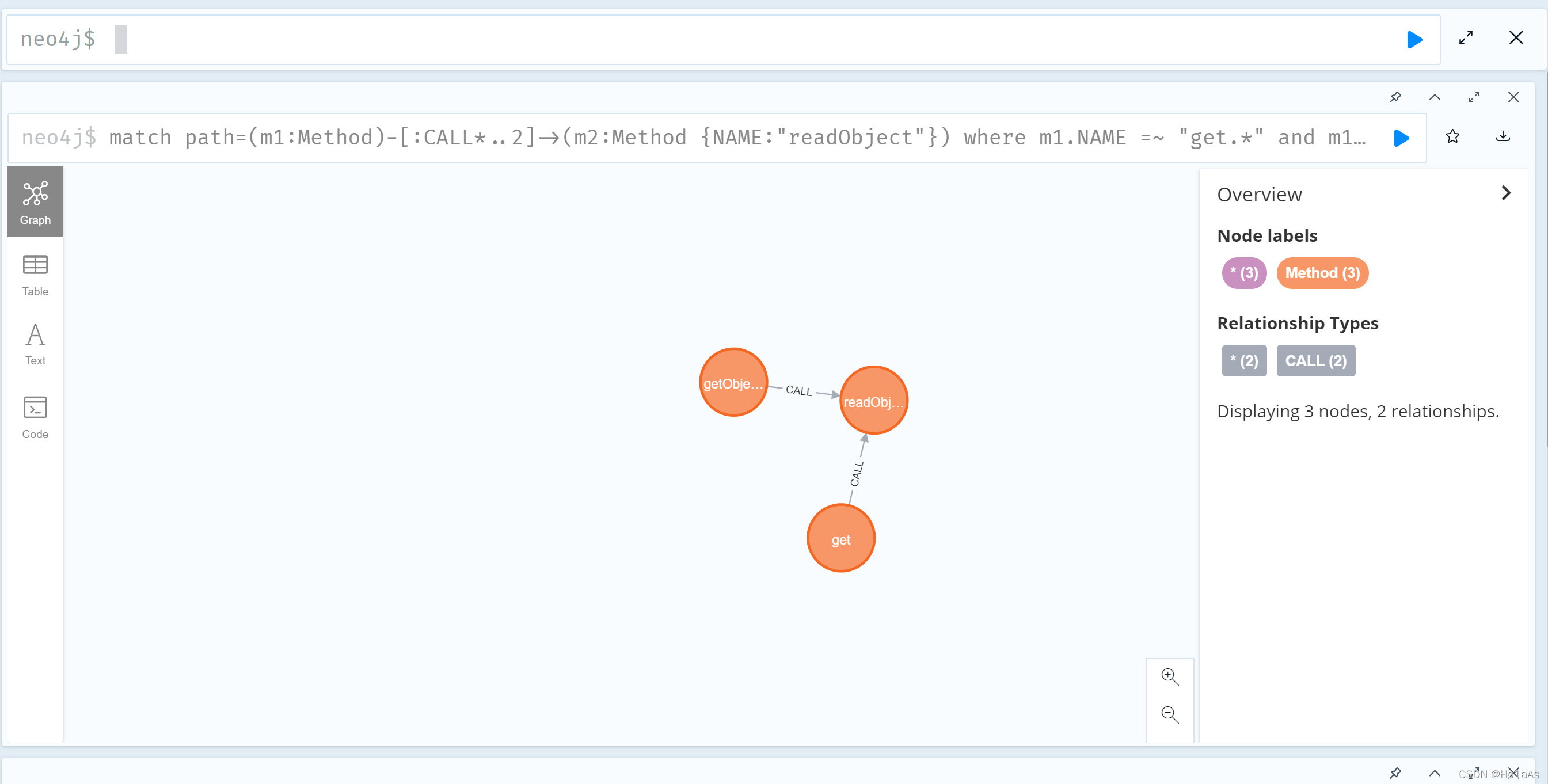Click the * (3) node label pill
This screenshot has width=1548, height=784.
pyautogui.click(x=1243, y=273)
